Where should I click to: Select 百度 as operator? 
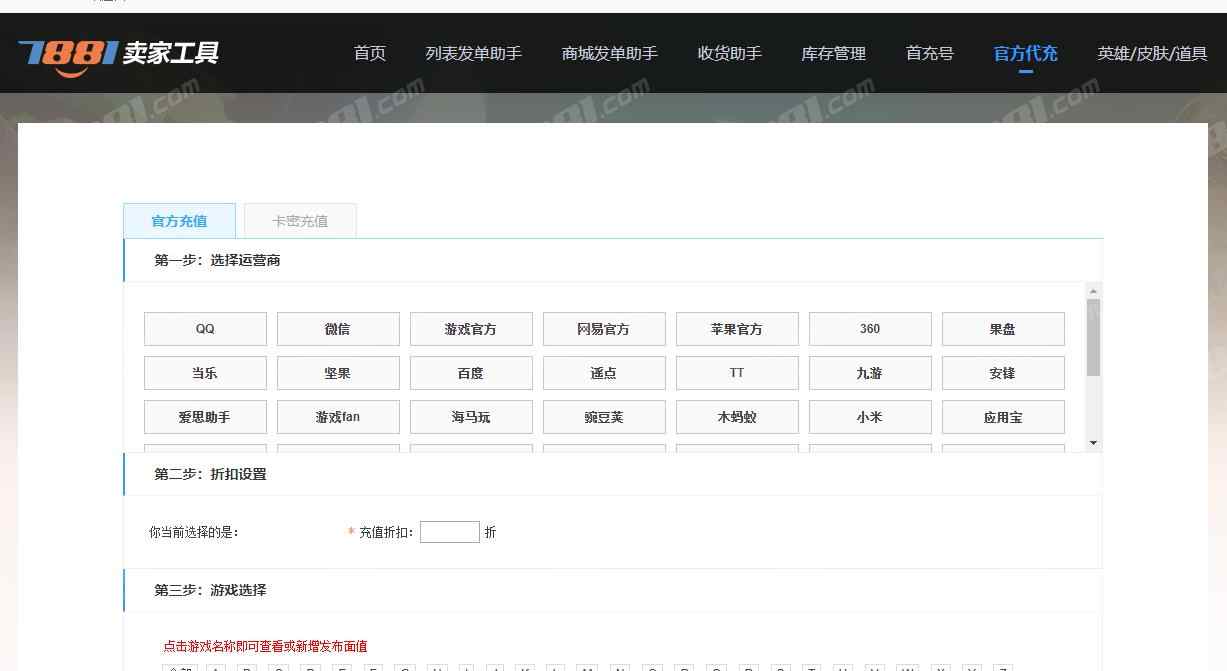point(471,373)
